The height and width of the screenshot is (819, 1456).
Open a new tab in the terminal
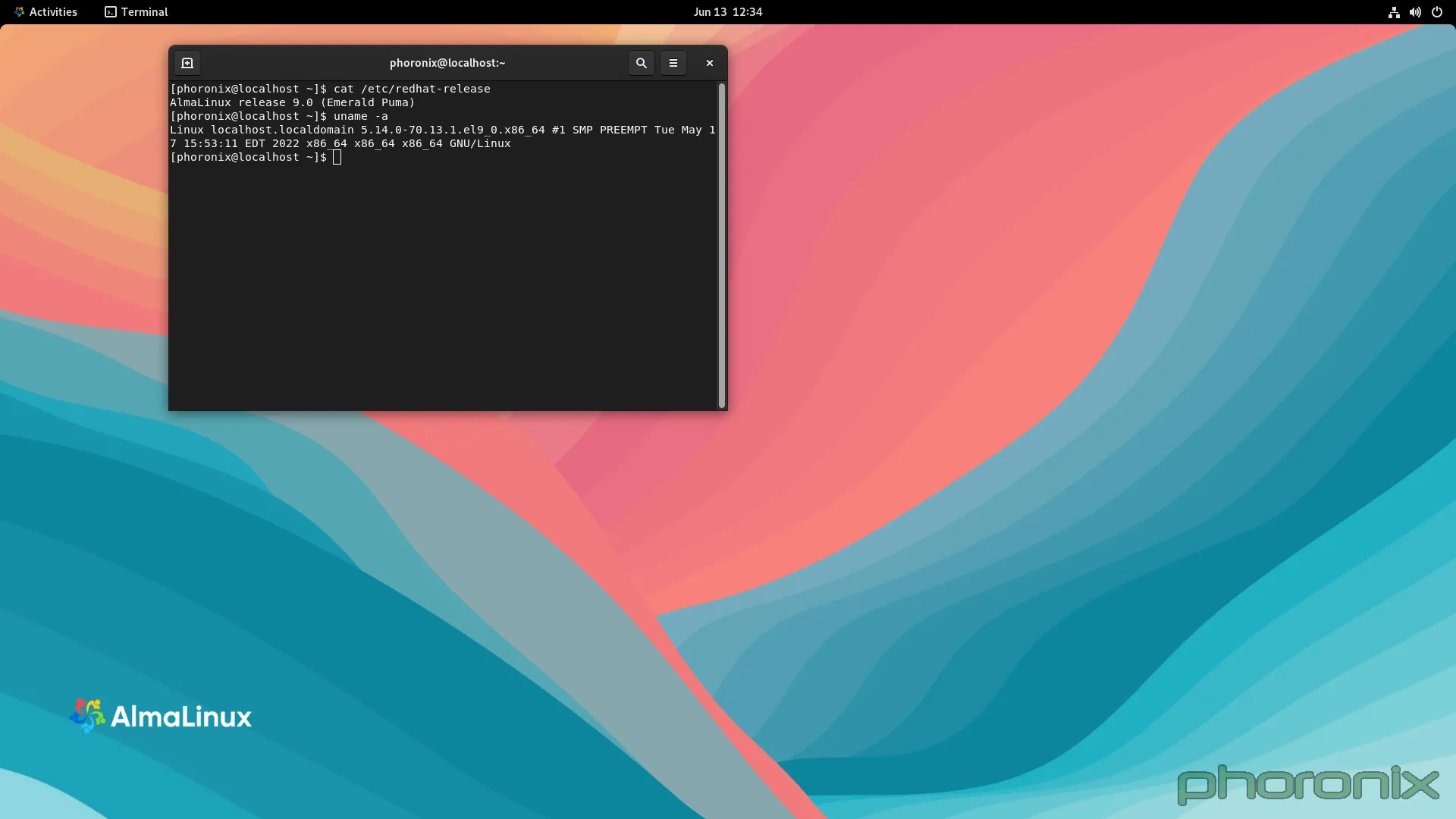187,63
